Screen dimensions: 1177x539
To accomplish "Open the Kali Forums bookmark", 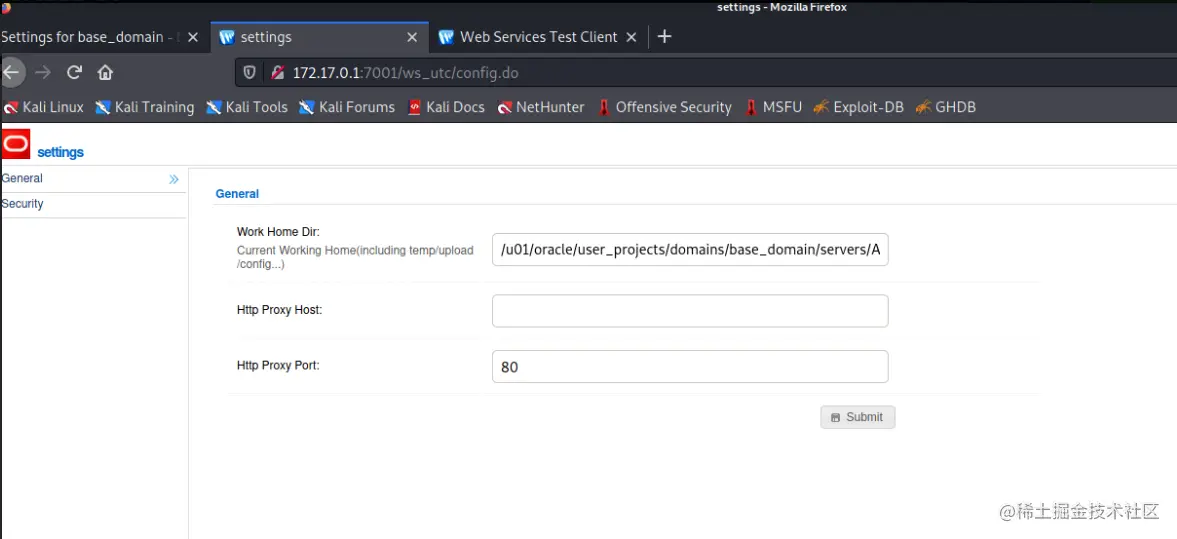I will [347, 107].
